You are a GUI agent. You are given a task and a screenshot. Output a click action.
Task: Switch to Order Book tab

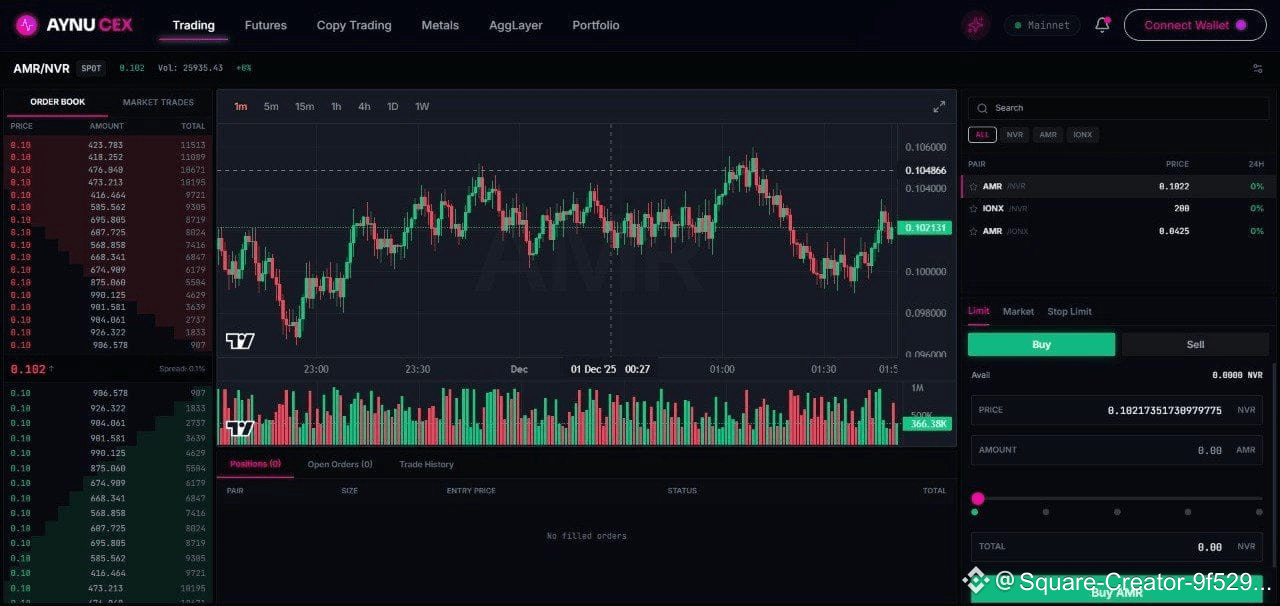tap(57, 102)
